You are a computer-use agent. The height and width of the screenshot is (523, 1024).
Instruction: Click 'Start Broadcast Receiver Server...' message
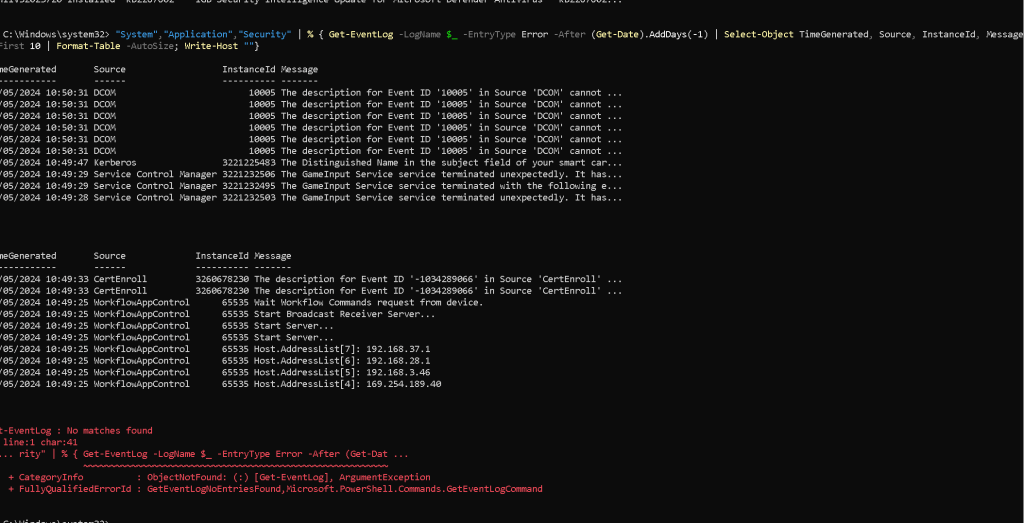click(344, 314)
